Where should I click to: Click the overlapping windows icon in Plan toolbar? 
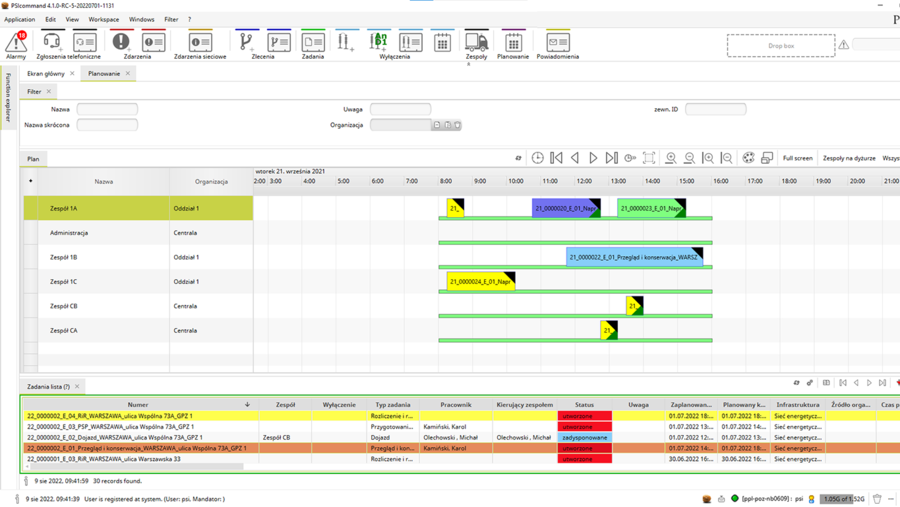click(767, 158)
